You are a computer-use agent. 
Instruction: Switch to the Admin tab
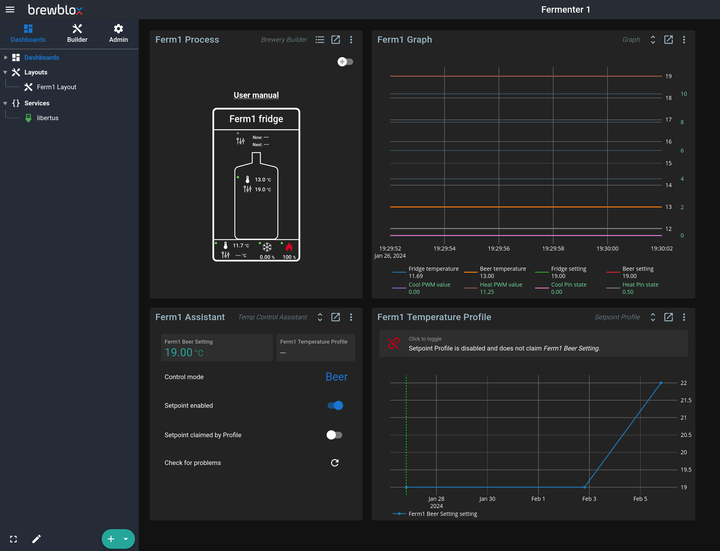click(118, 33)
